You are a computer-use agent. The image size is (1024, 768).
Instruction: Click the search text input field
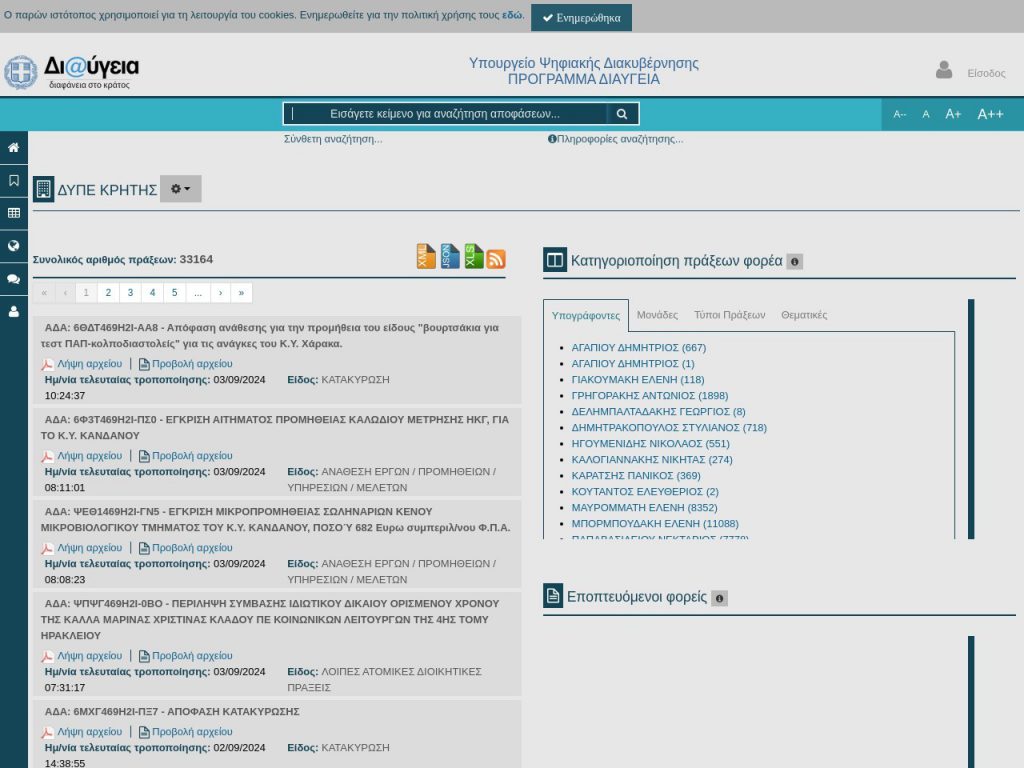445,114
